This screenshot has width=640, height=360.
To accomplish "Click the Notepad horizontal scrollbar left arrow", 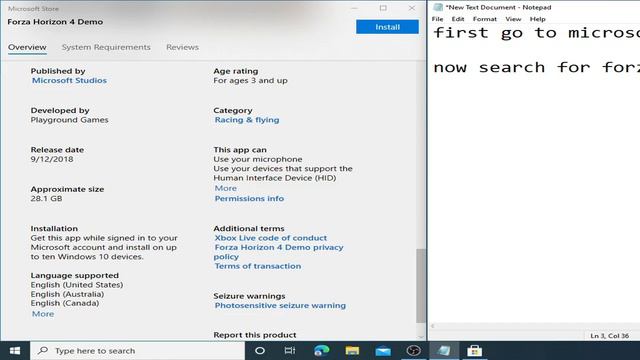I will (x=433, y=326).
